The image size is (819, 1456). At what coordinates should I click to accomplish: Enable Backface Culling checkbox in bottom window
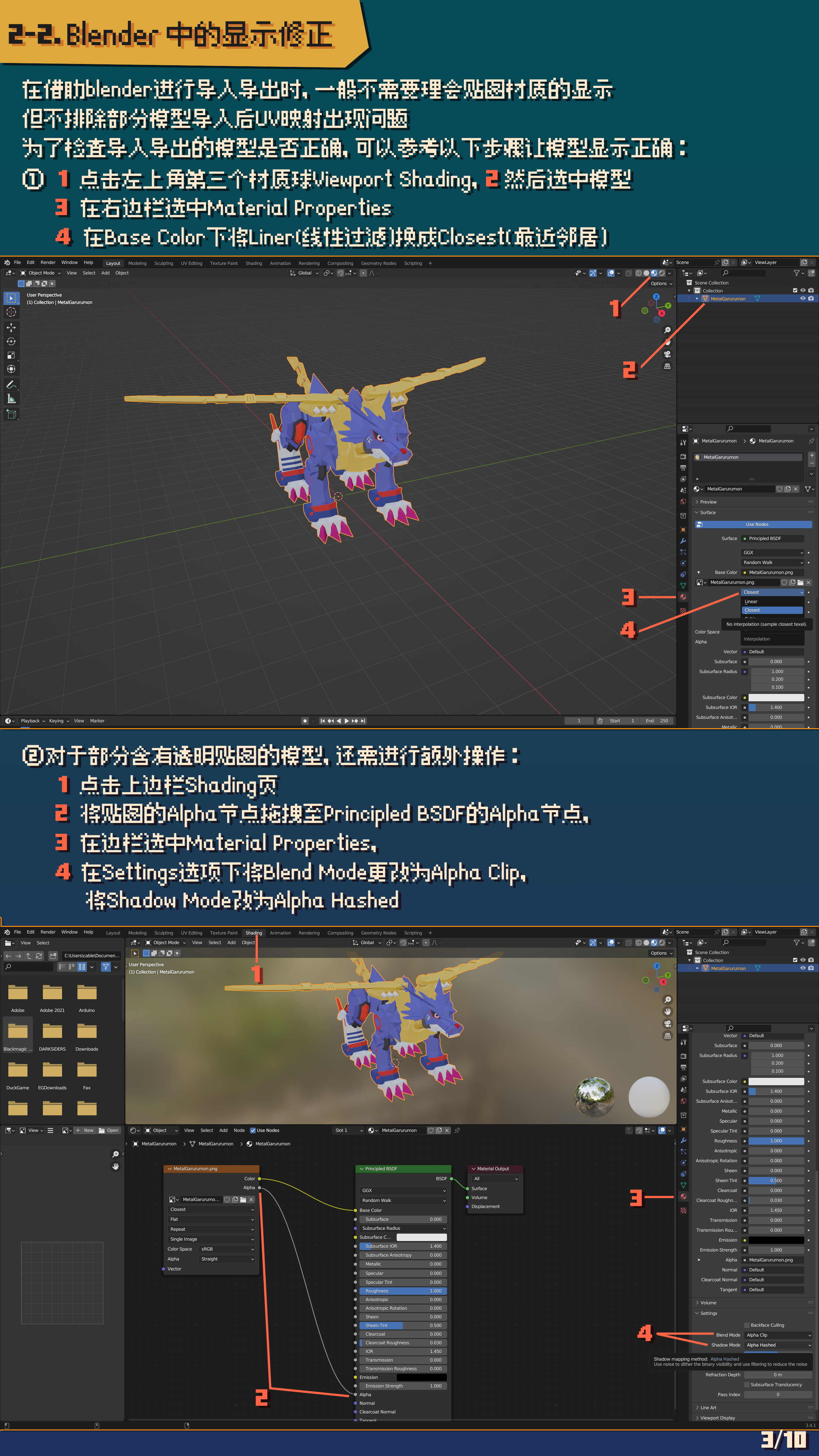pyautogui.click(x=747, y=1325)
